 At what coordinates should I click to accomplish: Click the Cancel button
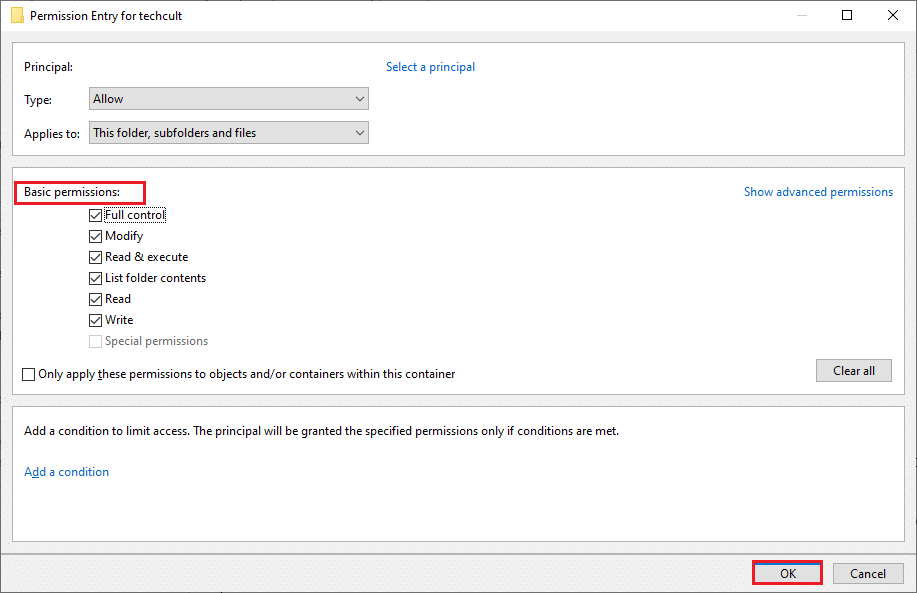tap(868, 574)
